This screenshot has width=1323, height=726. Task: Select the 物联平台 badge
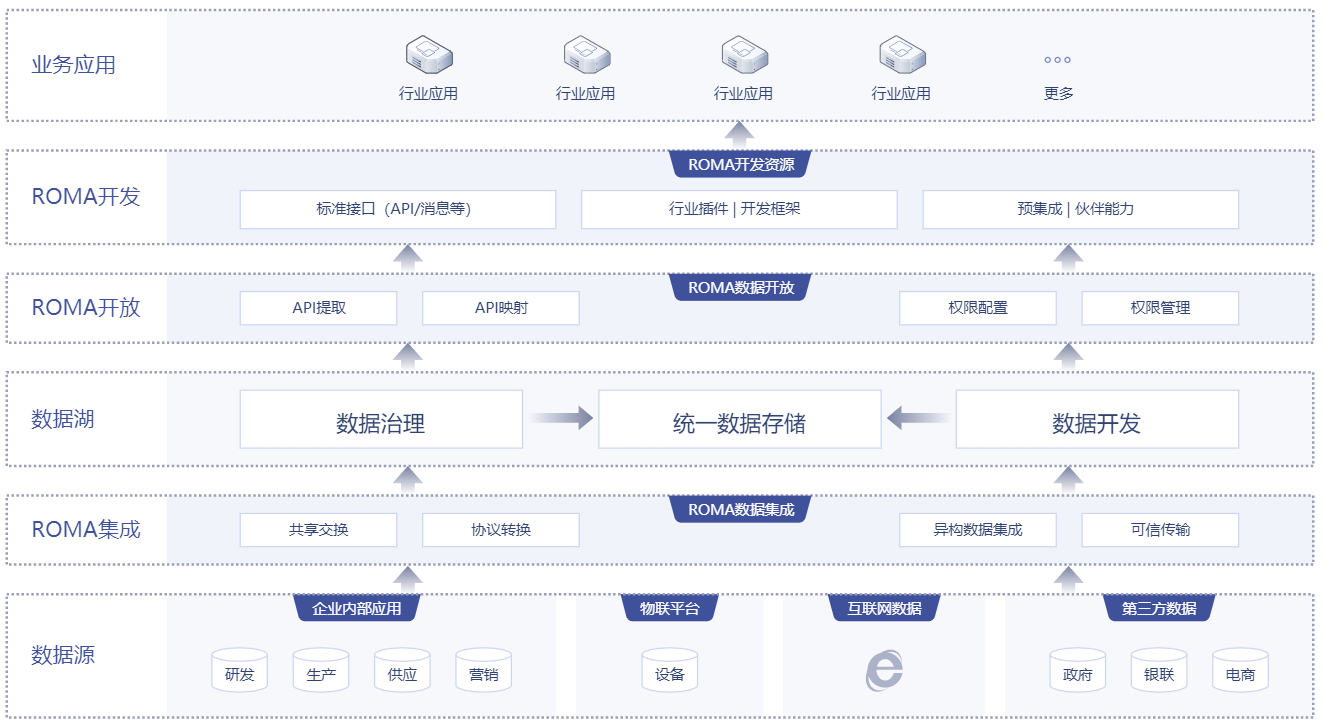(670, 608)
